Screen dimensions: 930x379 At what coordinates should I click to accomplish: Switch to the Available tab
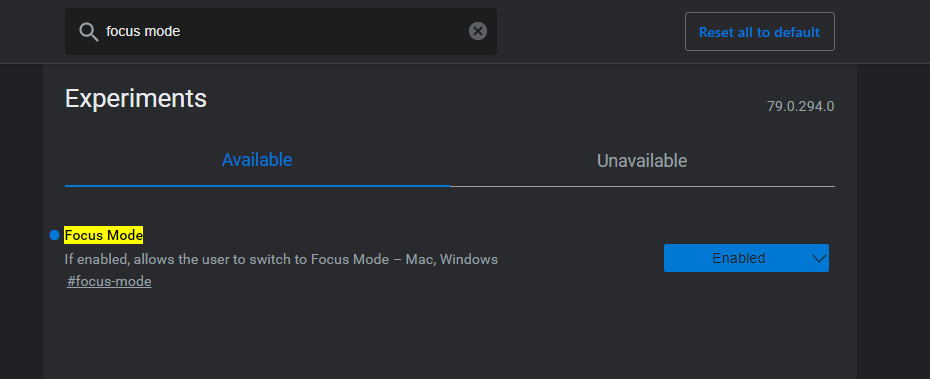257,160
